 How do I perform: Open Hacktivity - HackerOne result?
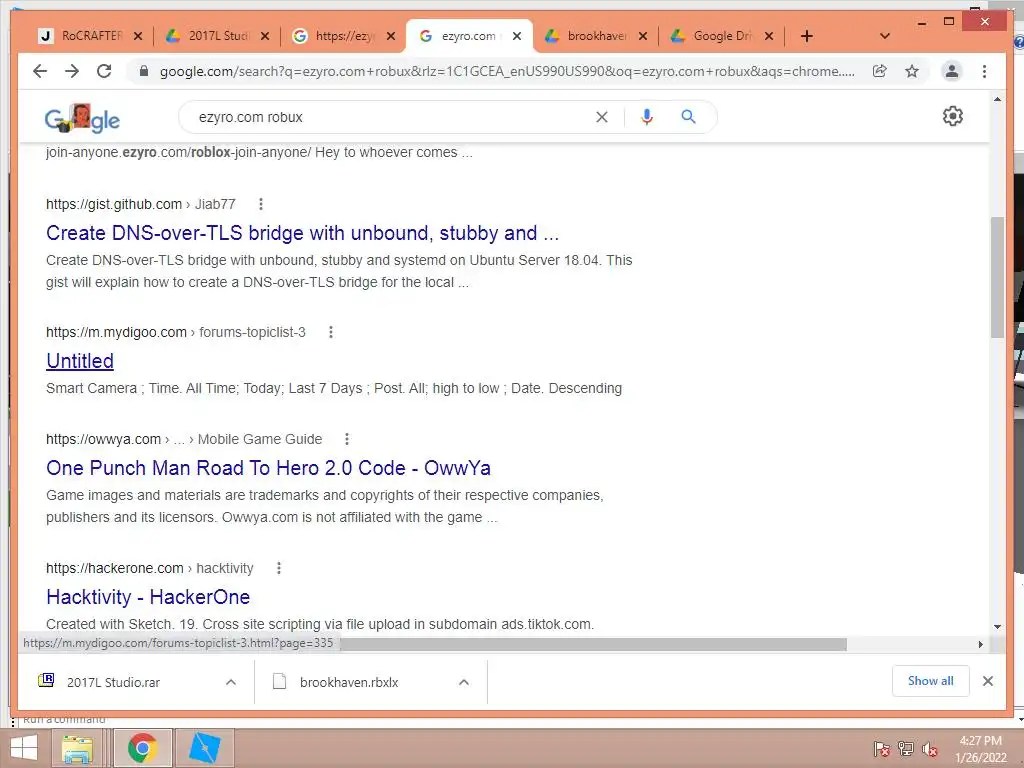tap(148, 597)
